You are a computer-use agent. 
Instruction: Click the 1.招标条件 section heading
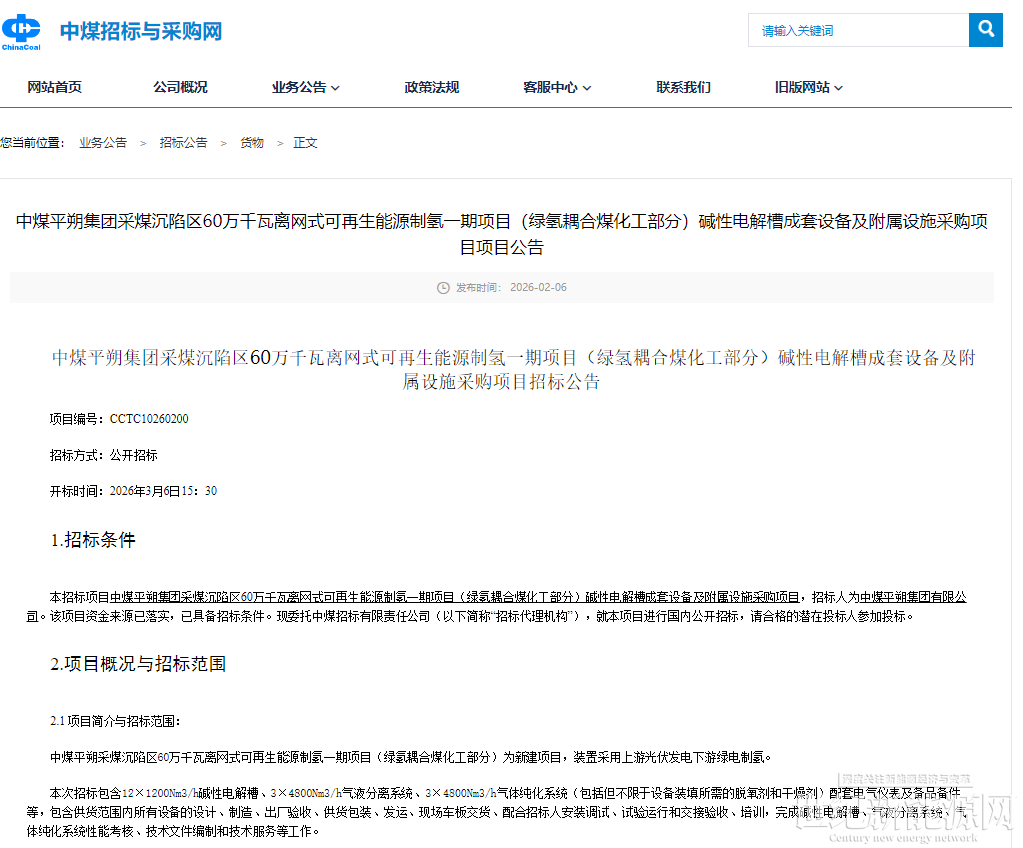(x=93, y=541)
